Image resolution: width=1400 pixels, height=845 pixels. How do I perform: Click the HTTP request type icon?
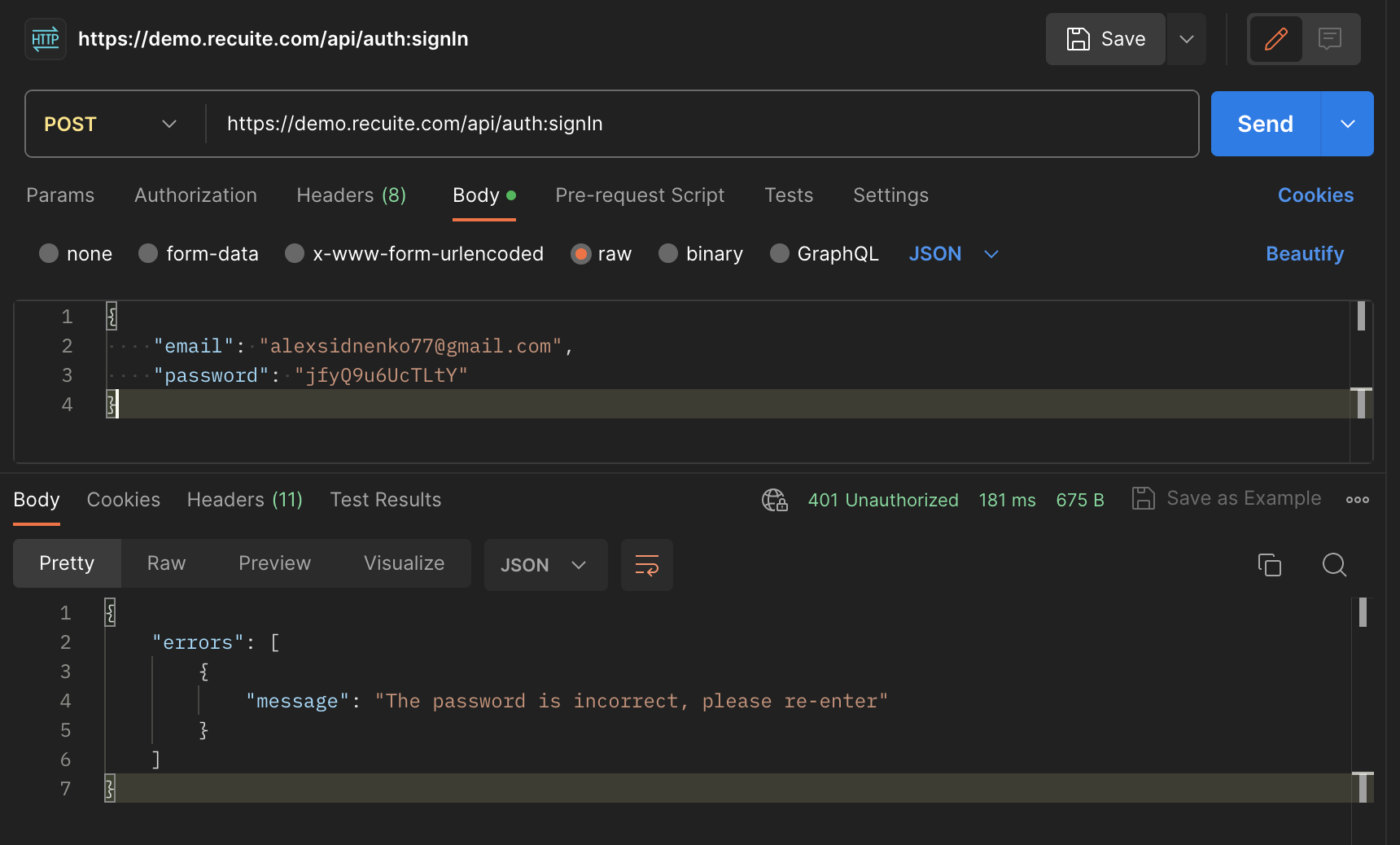click(45, 38)
